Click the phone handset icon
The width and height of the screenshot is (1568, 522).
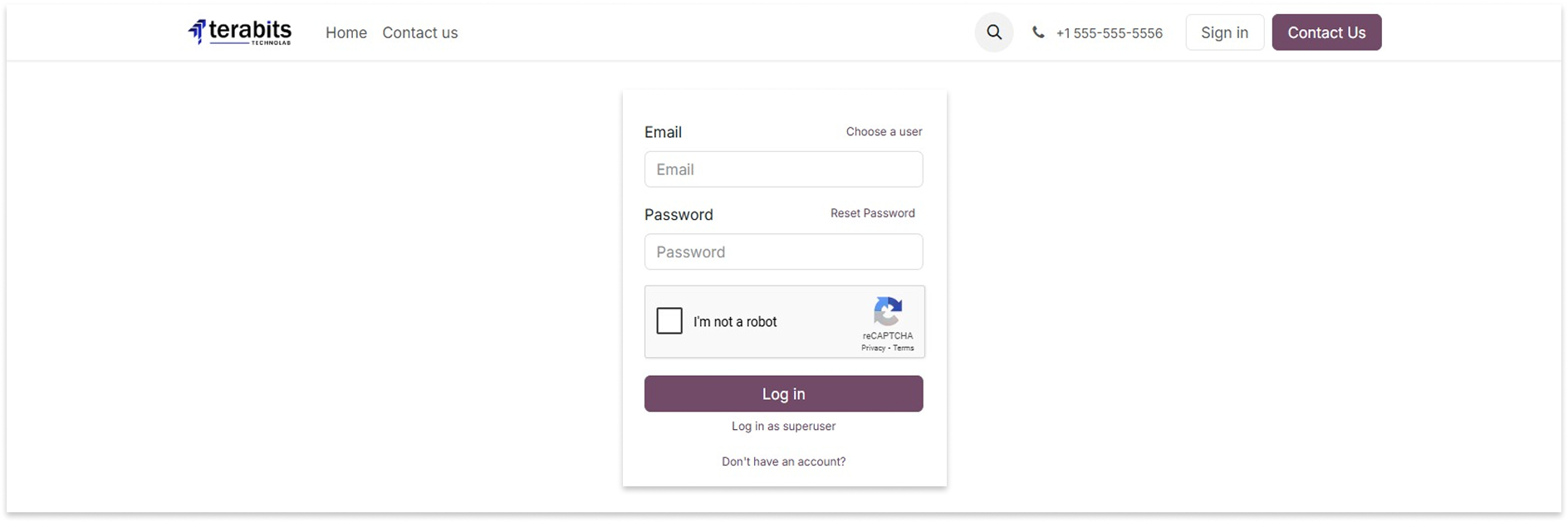[x=1038, y=32]
